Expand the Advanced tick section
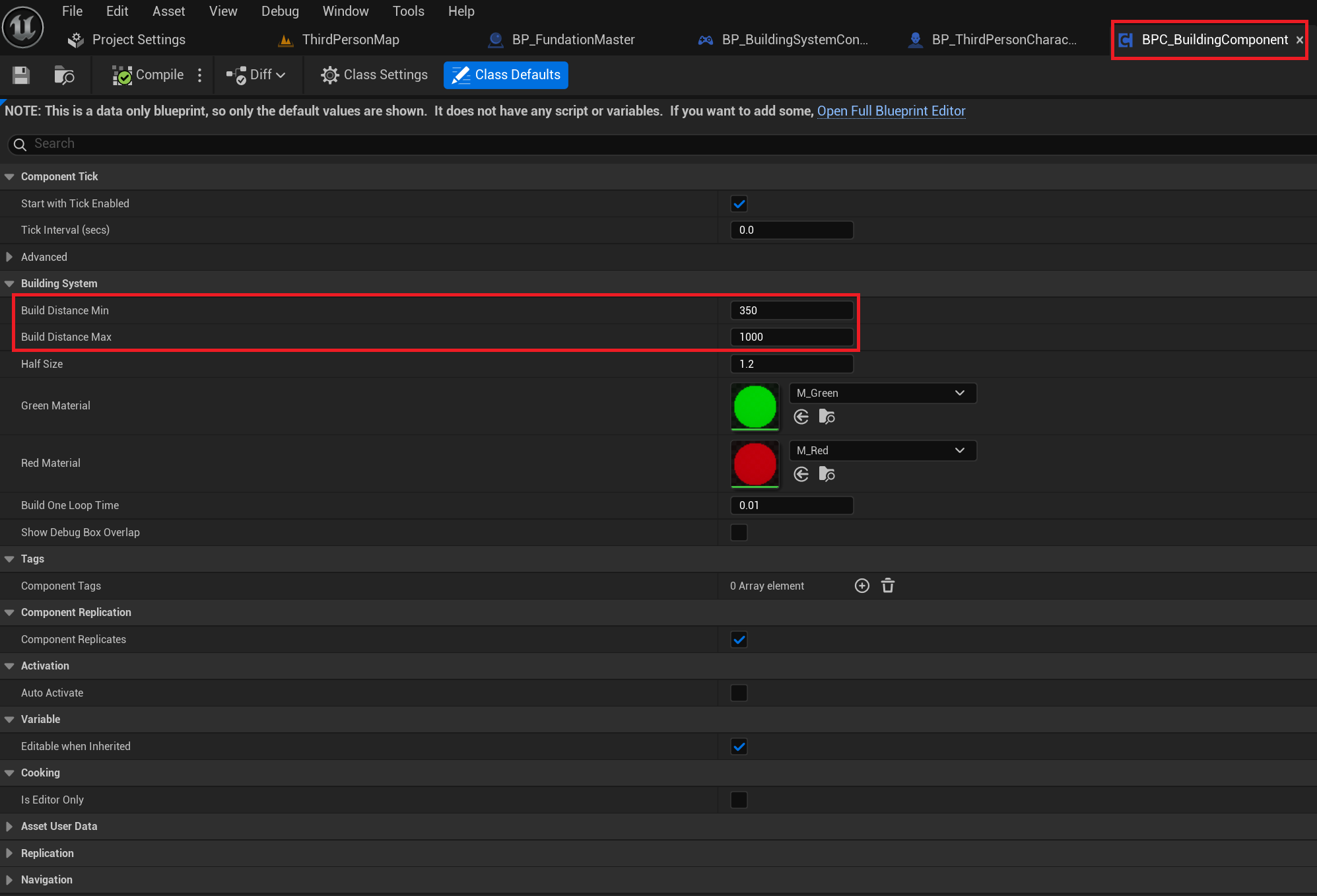 (9, 257)
